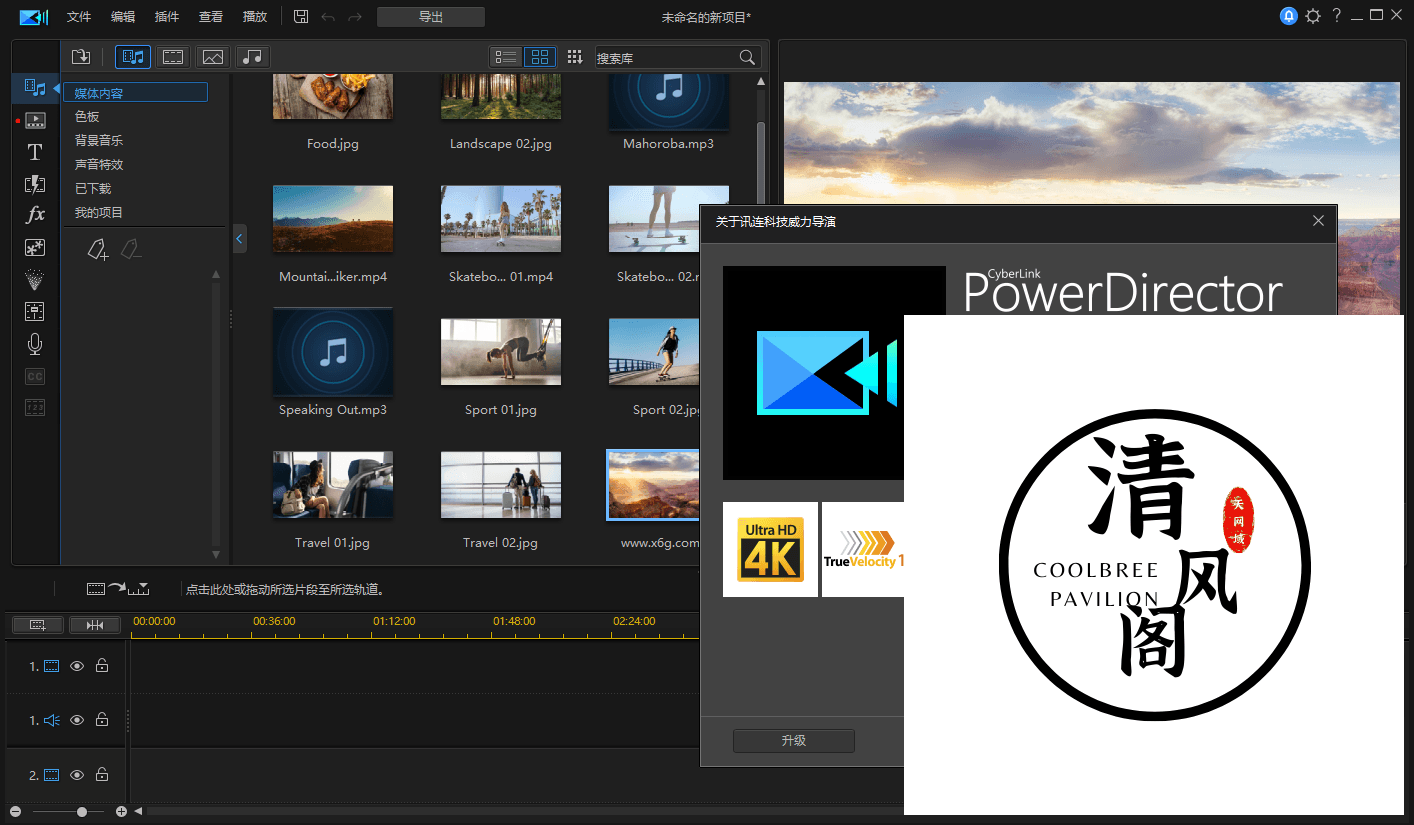Open the particle room icon
This screenshot has width=1414, height=825.
coord(35,280)
